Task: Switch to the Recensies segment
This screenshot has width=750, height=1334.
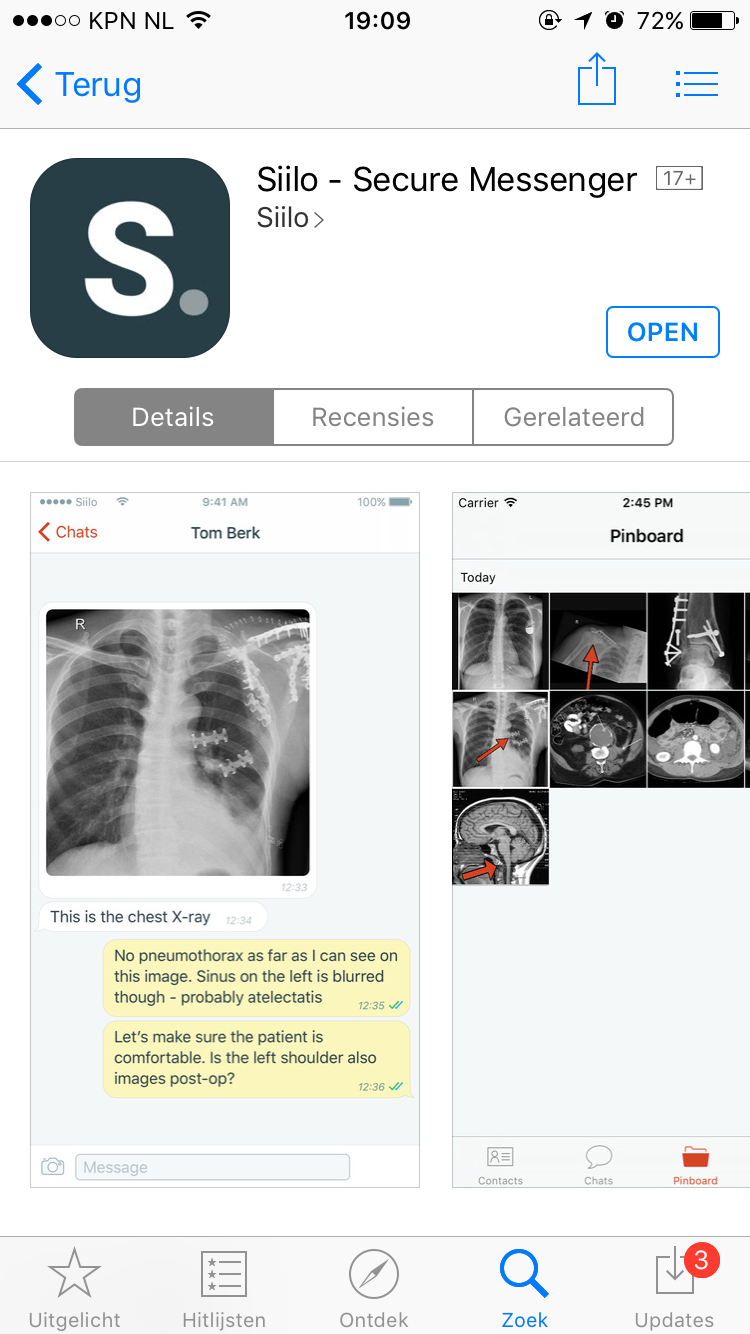Action: (373, 417)
